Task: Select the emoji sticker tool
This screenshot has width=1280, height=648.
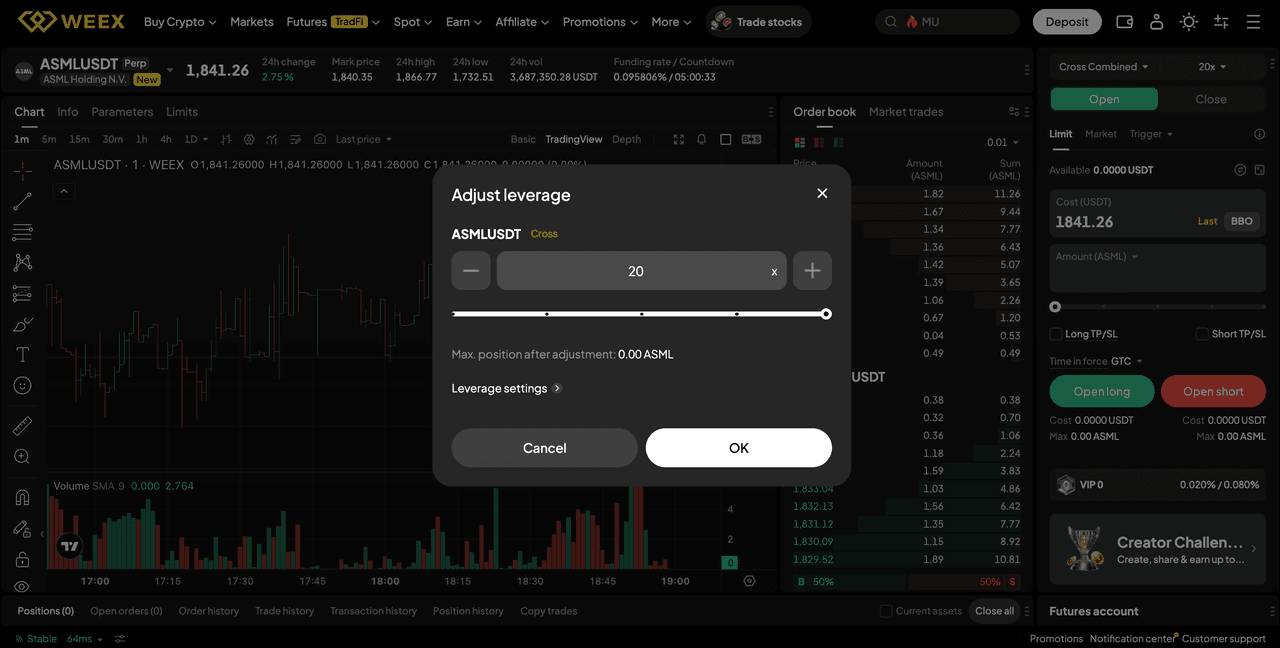Action: [x=22, y=385]
